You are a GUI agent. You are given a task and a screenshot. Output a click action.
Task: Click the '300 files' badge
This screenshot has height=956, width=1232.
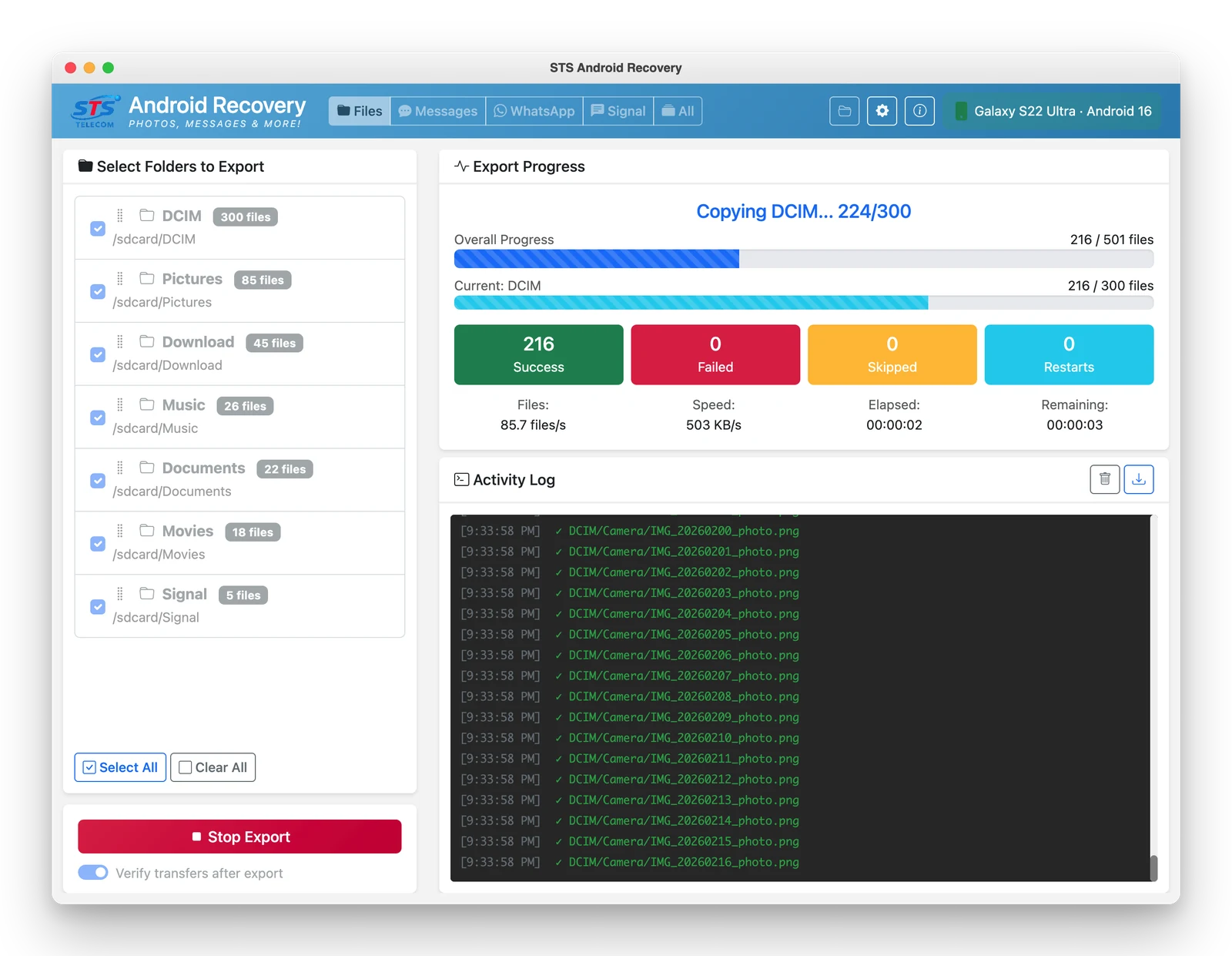tap(246, 217)
